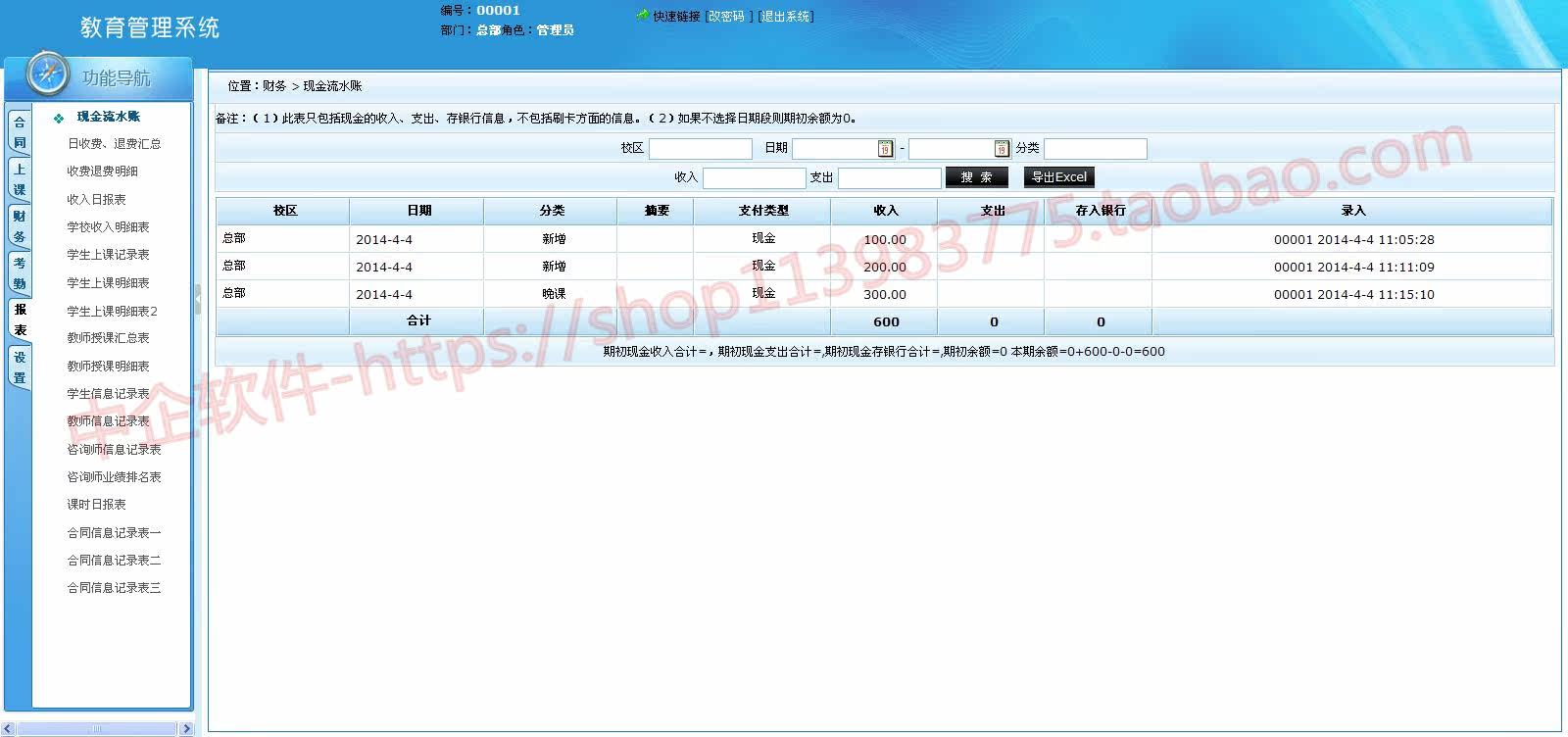Open 收入日报表 report

(x=96, y=200)
